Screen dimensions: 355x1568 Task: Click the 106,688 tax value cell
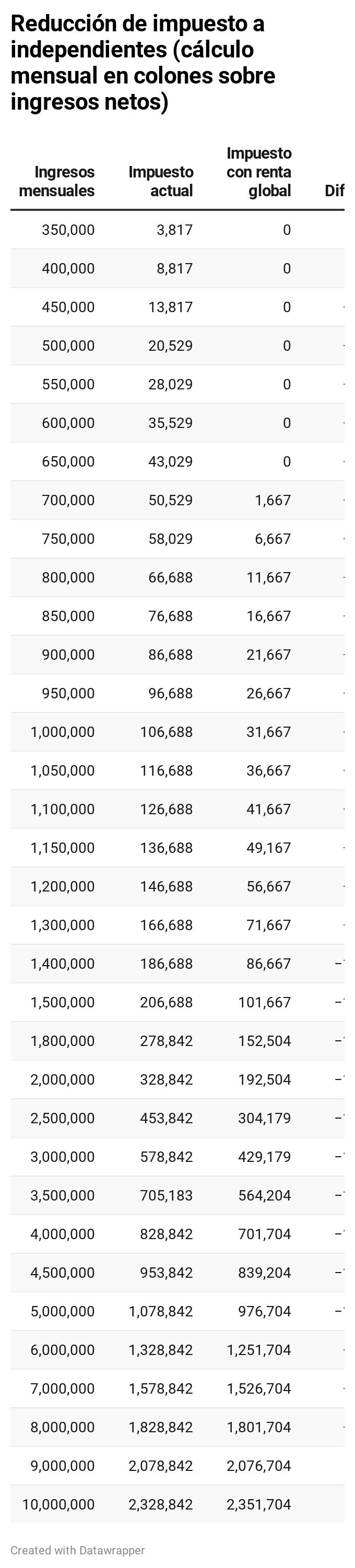pyautogui.click(x=166, y=732)
